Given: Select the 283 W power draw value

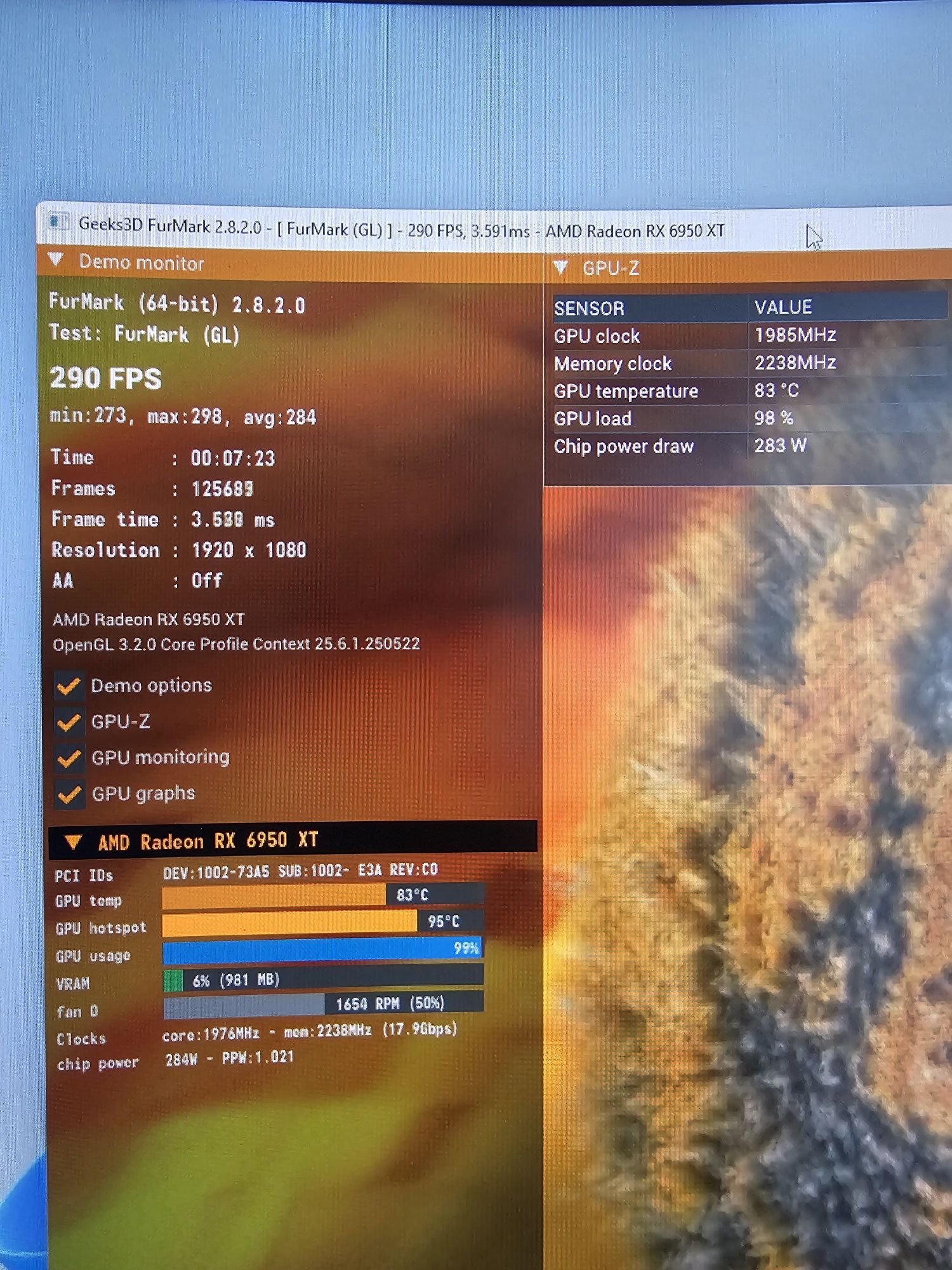Looking at the screenshot, I should point(780,445).
